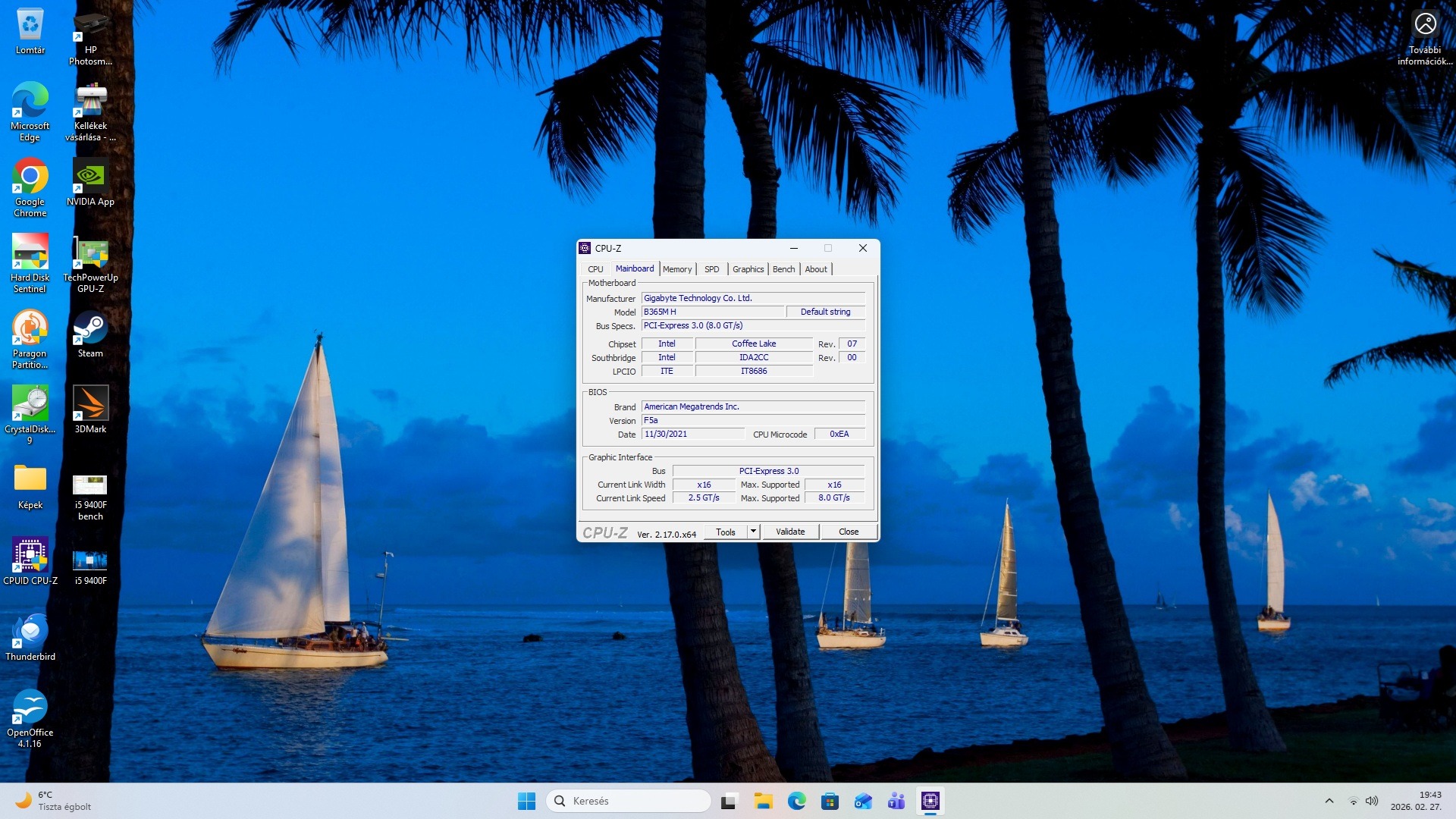
Task: Open TechPowerUp GPU-Z desktop shortcut
Action: 90,255
